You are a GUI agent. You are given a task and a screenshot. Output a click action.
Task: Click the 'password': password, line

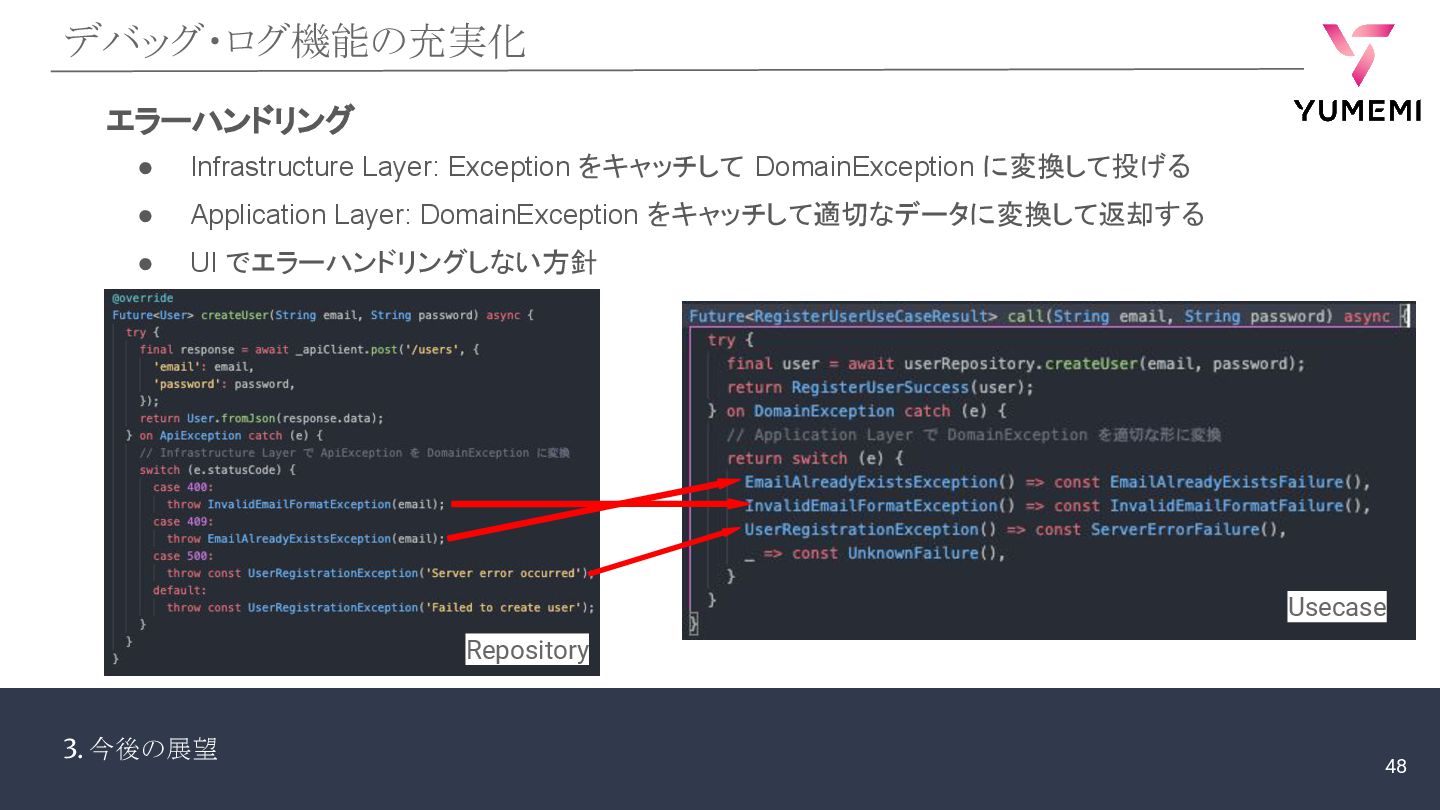click(224, 384)
